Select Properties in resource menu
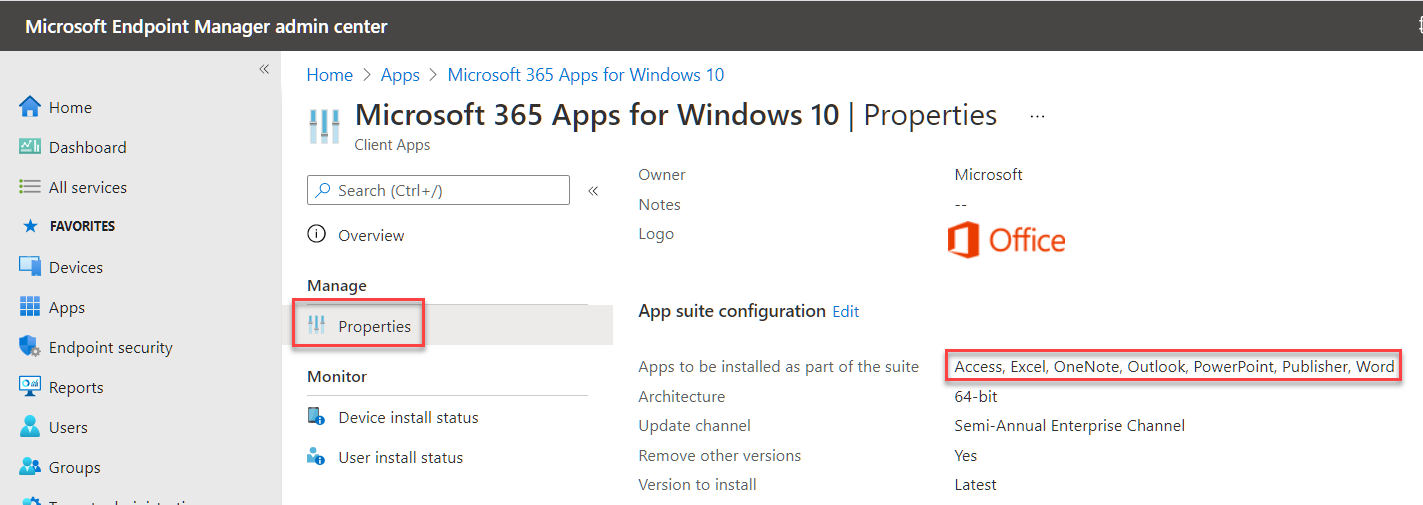This screenshot has height=505, width=1423. tap(375, 326)
